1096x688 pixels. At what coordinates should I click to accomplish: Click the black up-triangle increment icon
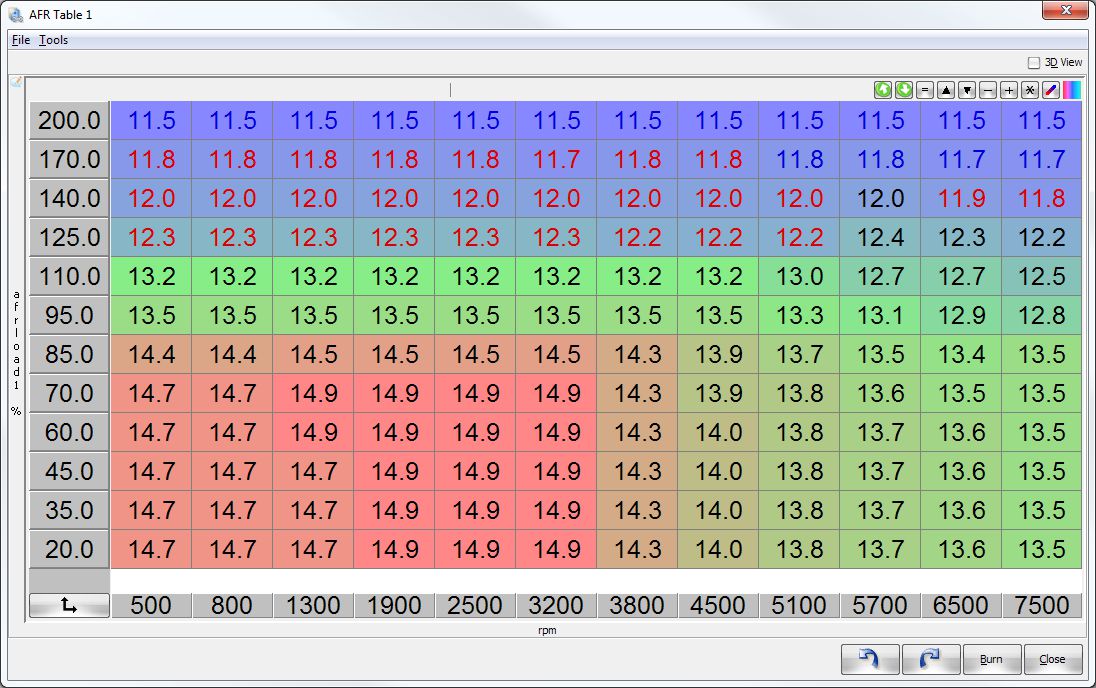coord(946,90)
